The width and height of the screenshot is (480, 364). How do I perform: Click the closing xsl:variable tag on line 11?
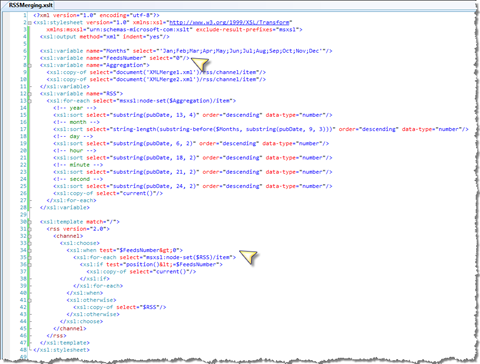coord(65,87)
